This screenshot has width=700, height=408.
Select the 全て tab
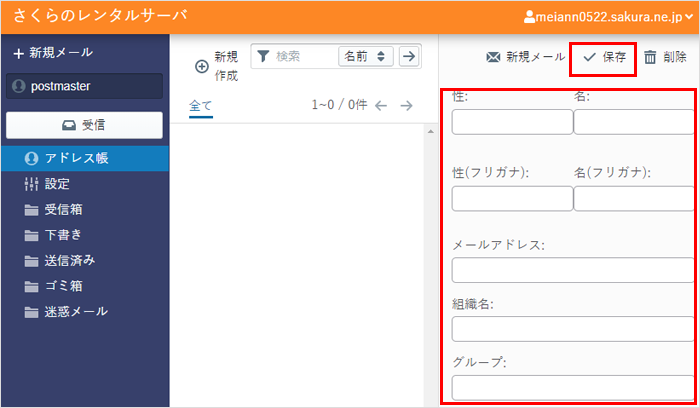point(201,106)
